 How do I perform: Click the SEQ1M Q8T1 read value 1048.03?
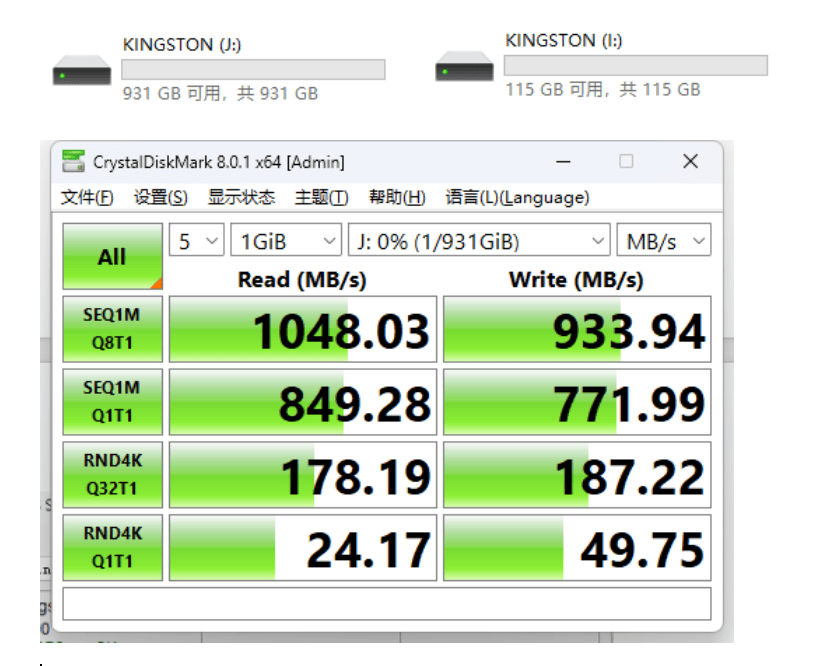[x=303, y=329]
